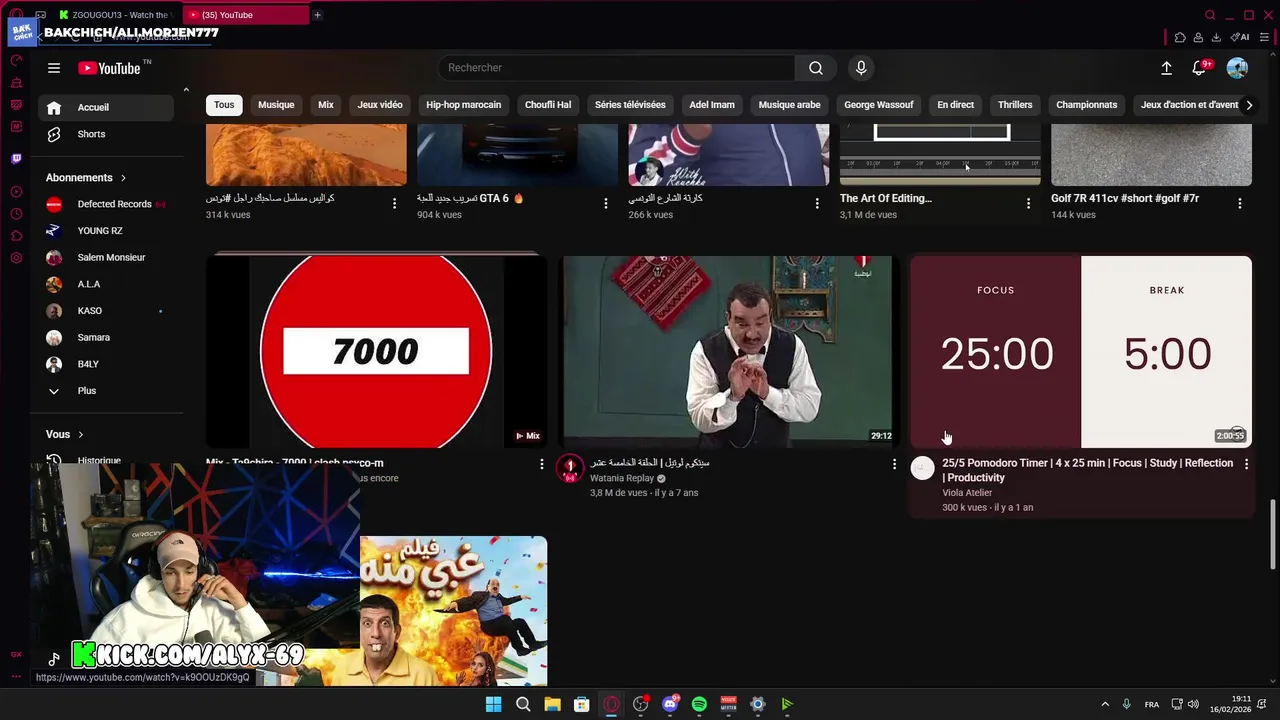Play the Pomodoro Focus/Break thumbnail
Viewport: 1280px width, 720px height.
pos(1081,351)
